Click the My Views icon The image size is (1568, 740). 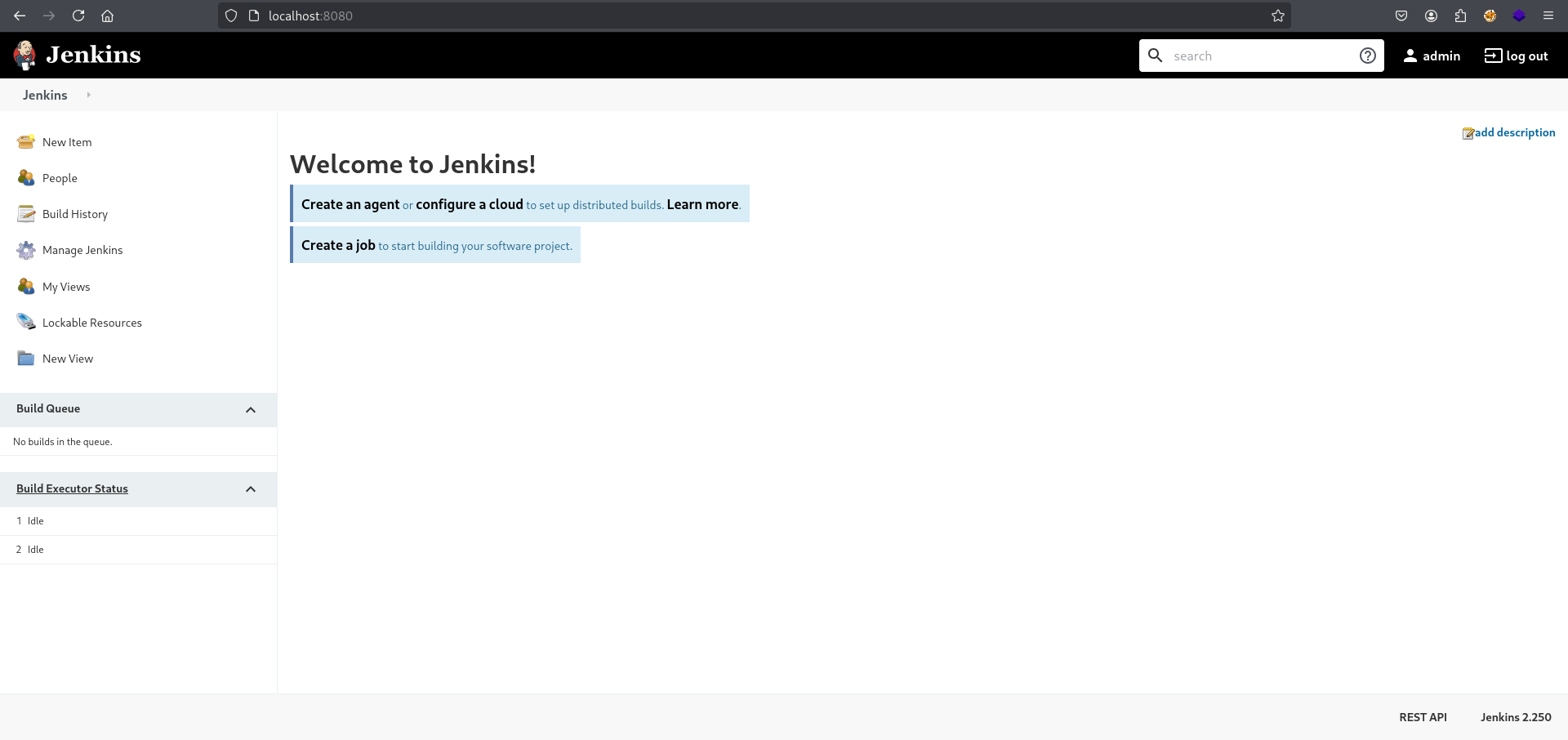point(26,287)
